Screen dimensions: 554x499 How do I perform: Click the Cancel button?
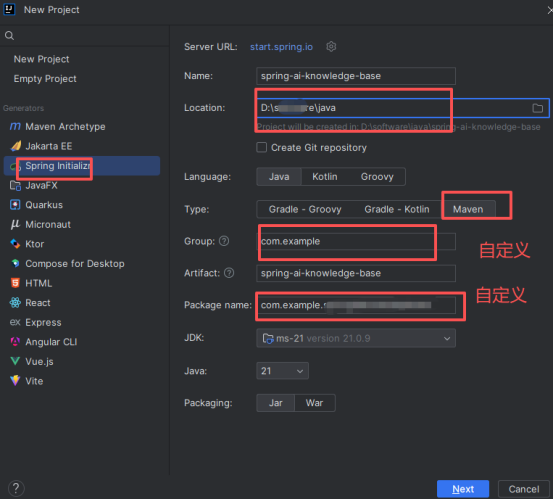point(524,489)
